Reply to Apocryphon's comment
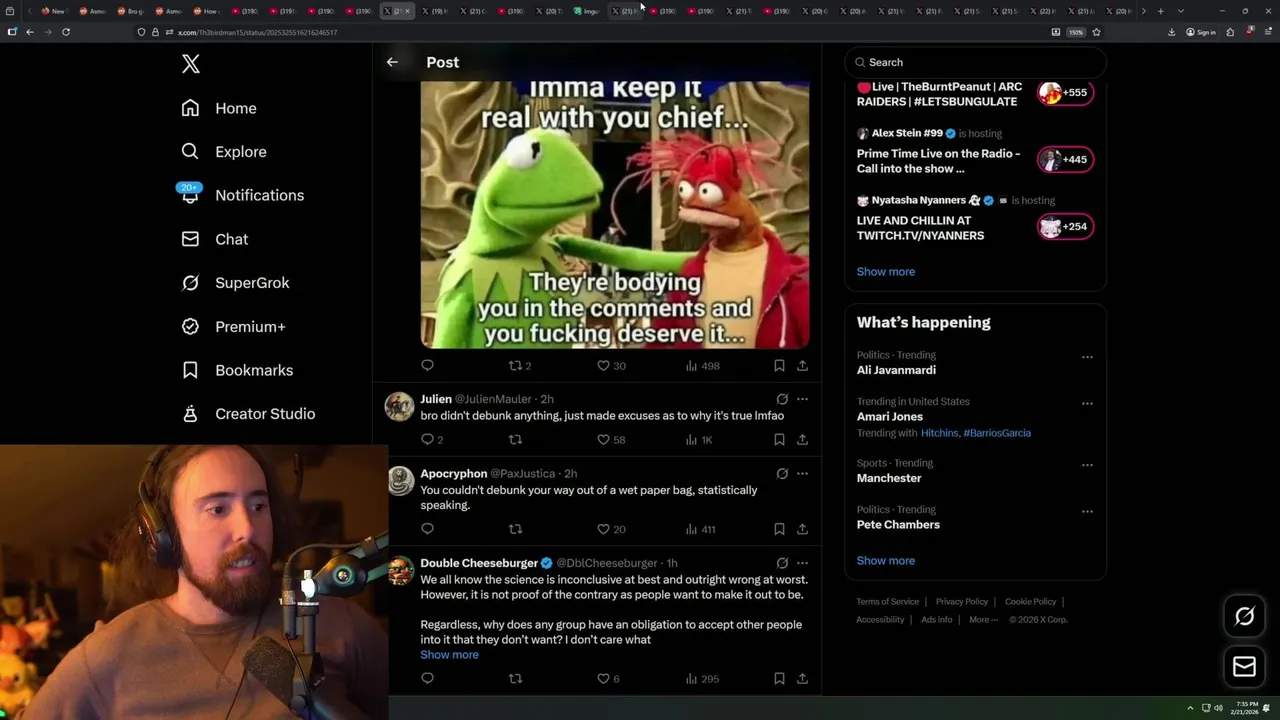This screenshot has width=1280, height=720. pos(427,529)
